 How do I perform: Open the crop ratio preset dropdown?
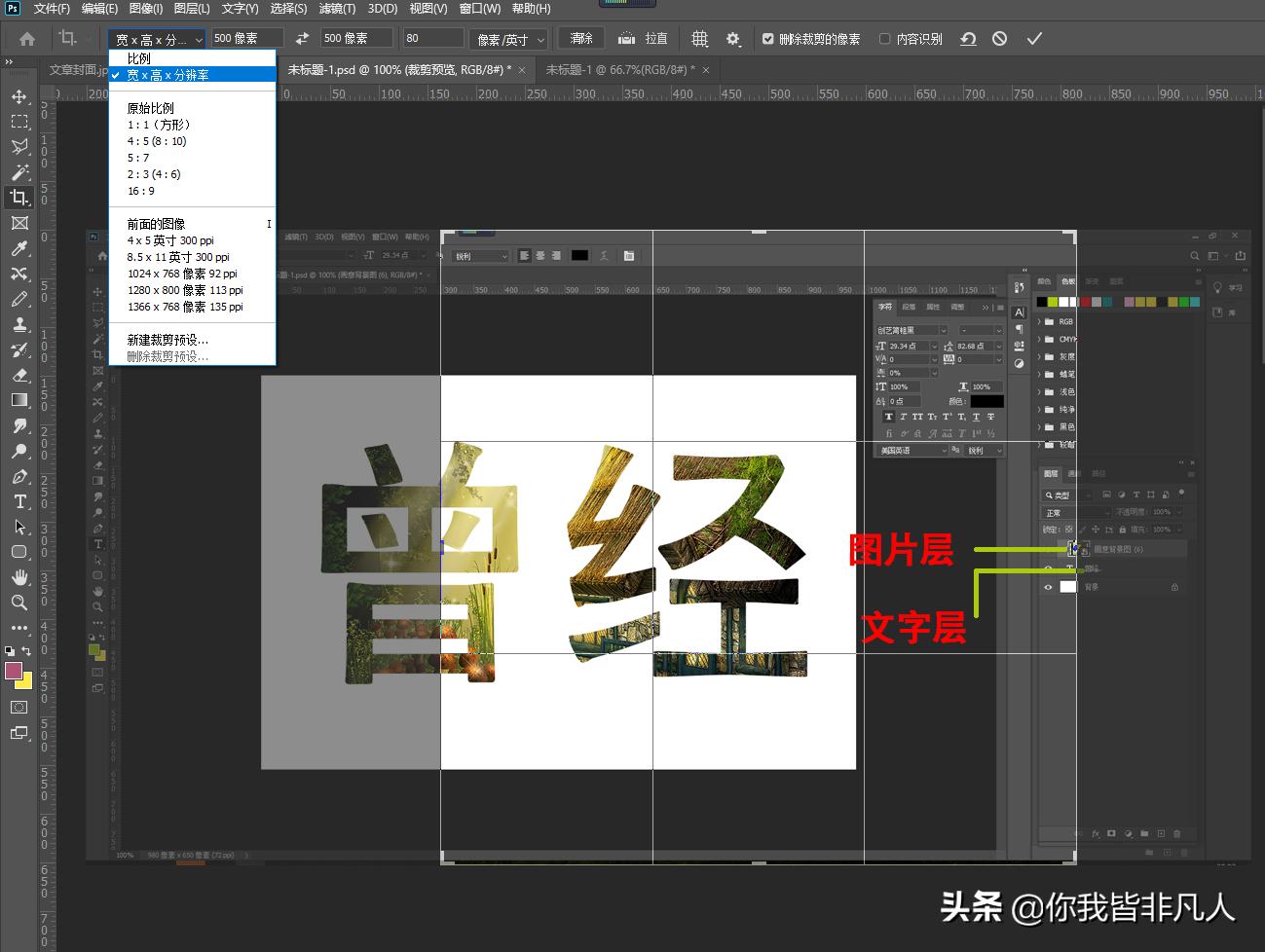(x=156, y=38)
